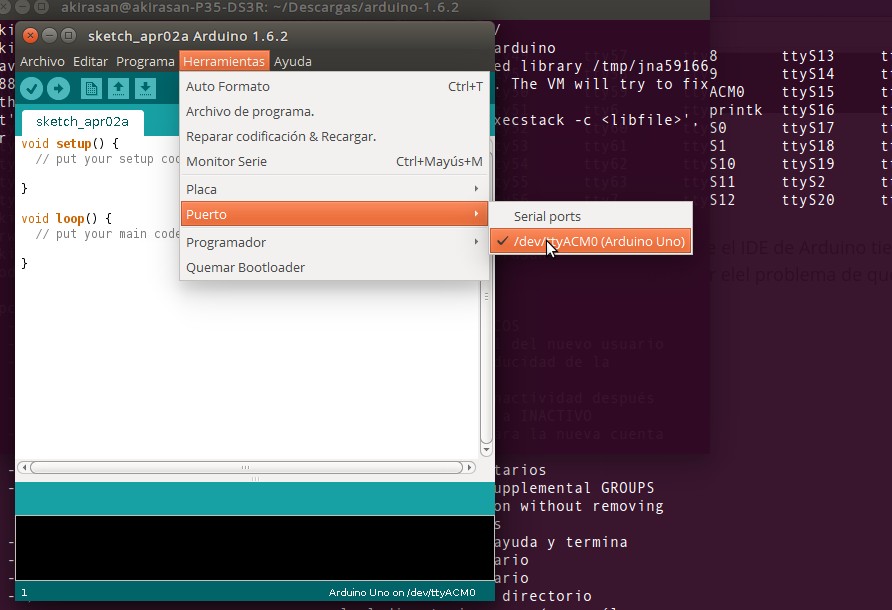Maximize the Arduino sketch window
Viewport: 892px width, 610px height.
(68, 36)
